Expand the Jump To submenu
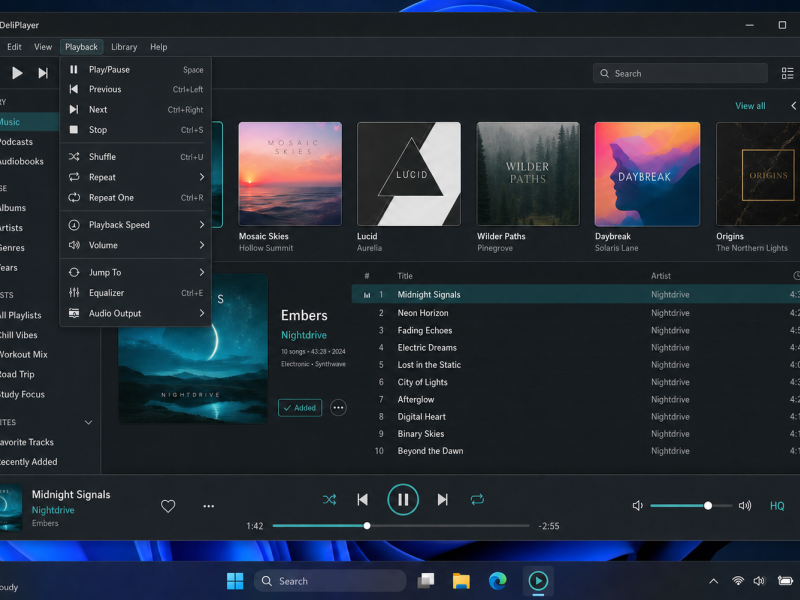800x600 pixels. [x=136, y=272]
